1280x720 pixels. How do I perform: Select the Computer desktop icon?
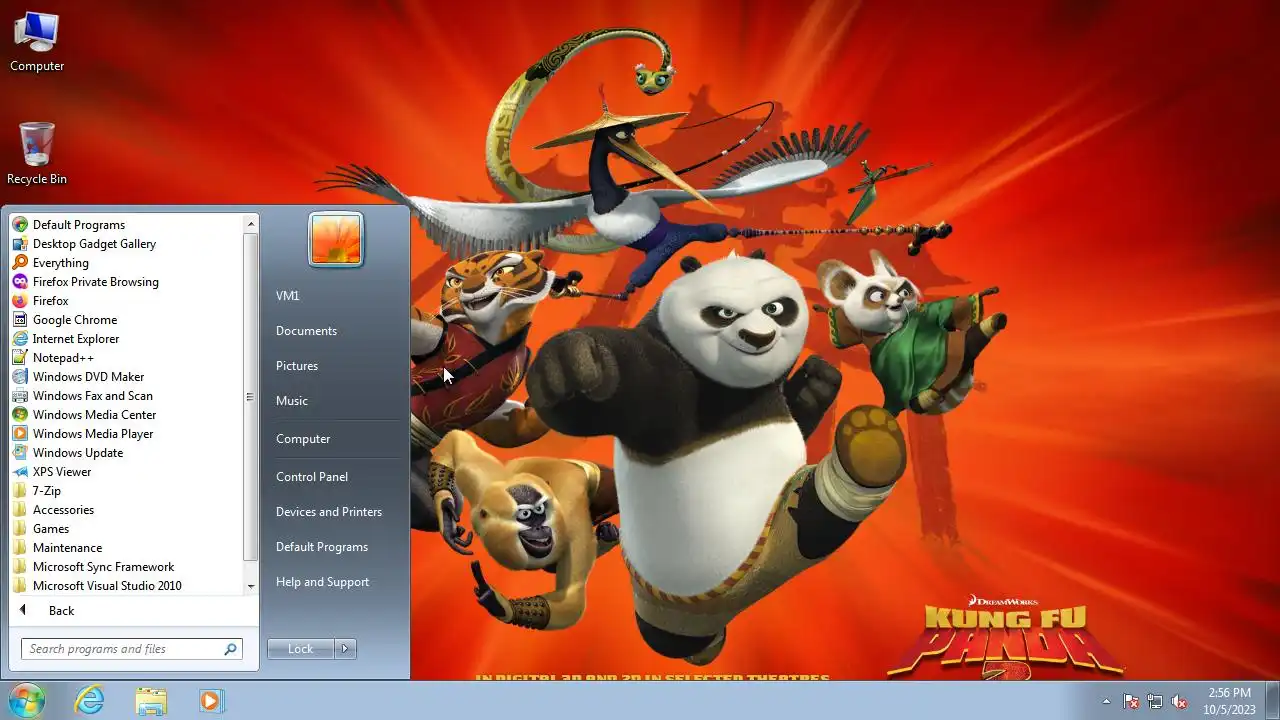click(x=37, y=42)
